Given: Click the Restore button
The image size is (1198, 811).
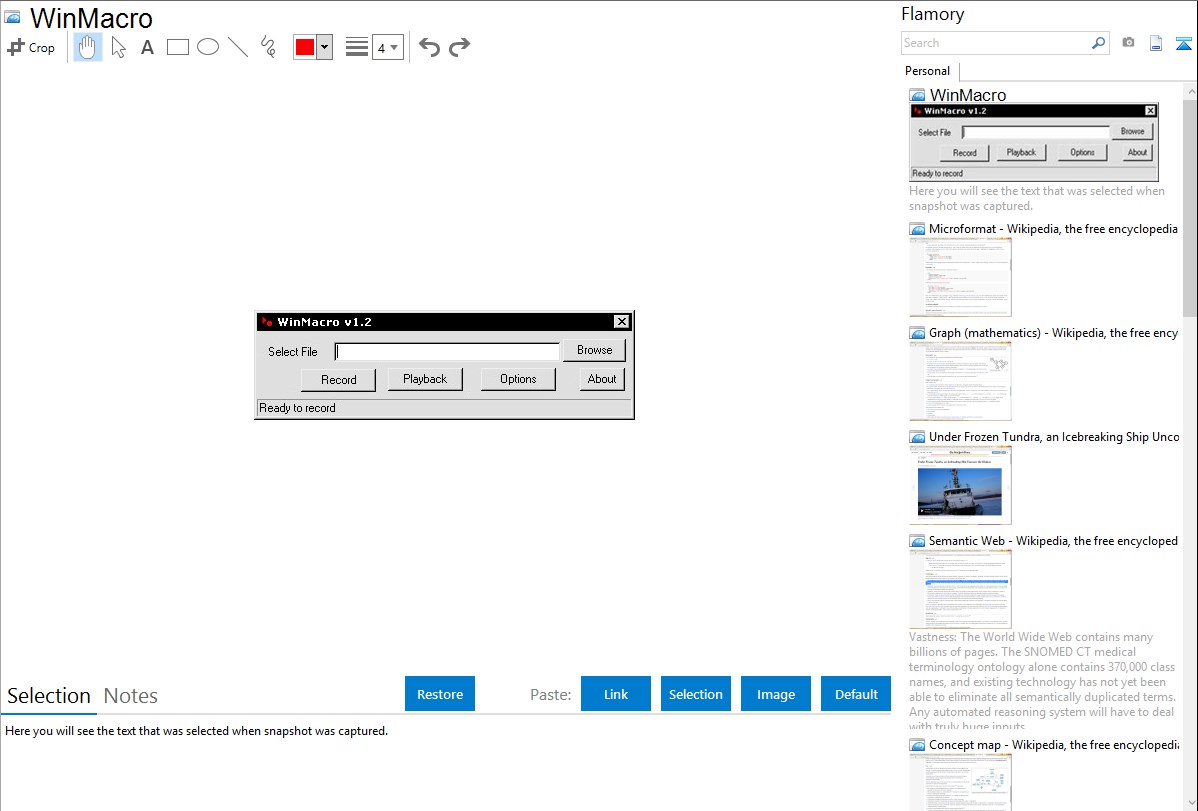Looking at the screenshot, I should coord(440,694).
